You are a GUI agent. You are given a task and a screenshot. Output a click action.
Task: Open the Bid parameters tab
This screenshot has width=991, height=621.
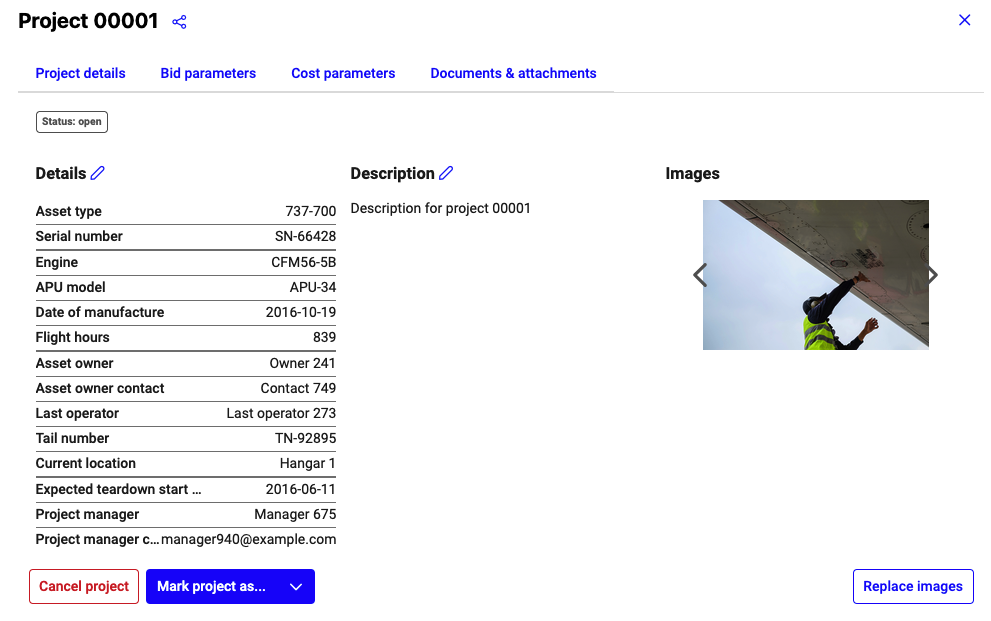(208, 73)
